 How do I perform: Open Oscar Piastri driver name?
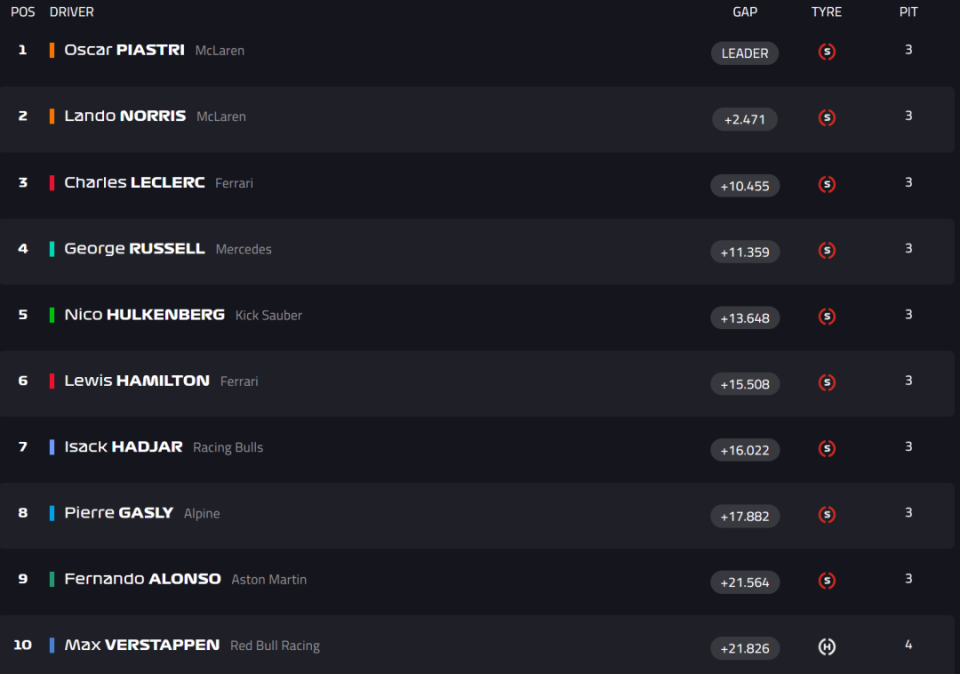pyautogui.click(x=124, y=50)
